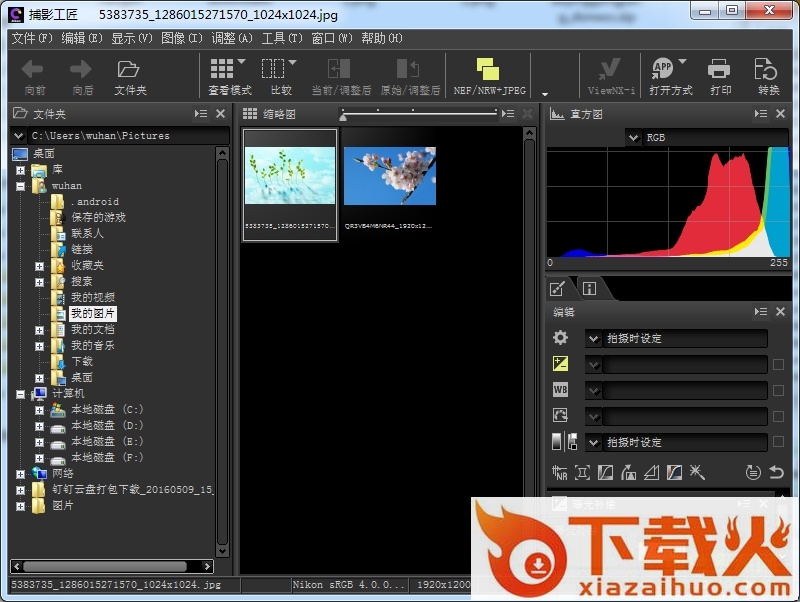This screenshot has height=602, width=800.
Task: Open the NR noise reduction tool
Action: (x=560, y=473)
